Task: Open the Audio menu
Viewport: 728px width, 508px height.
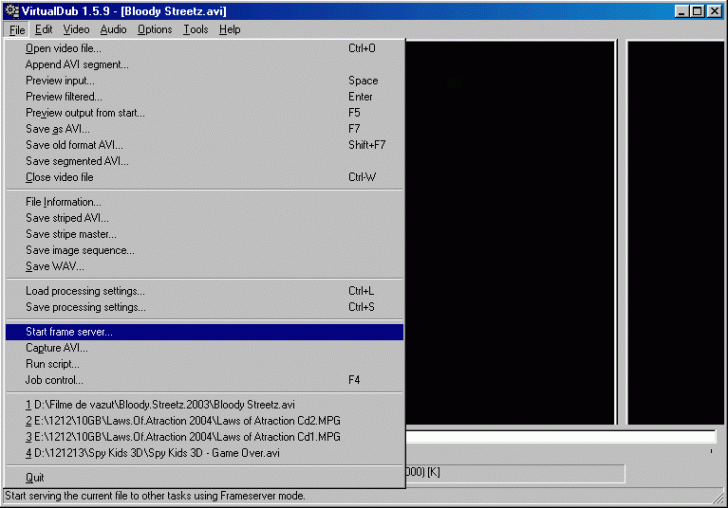Action: click(113, 30)
